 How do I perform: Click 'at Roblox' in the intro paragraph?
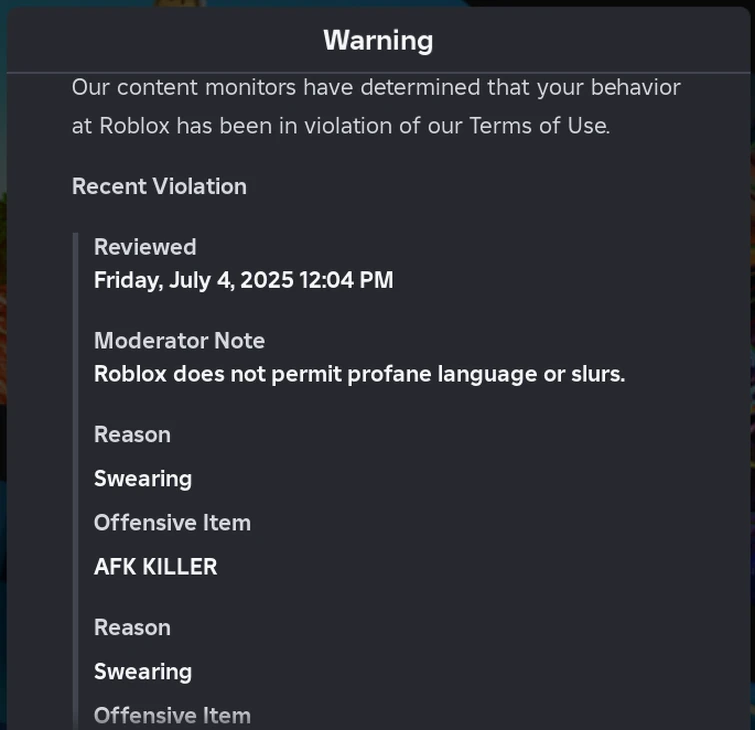pos(120,126)
